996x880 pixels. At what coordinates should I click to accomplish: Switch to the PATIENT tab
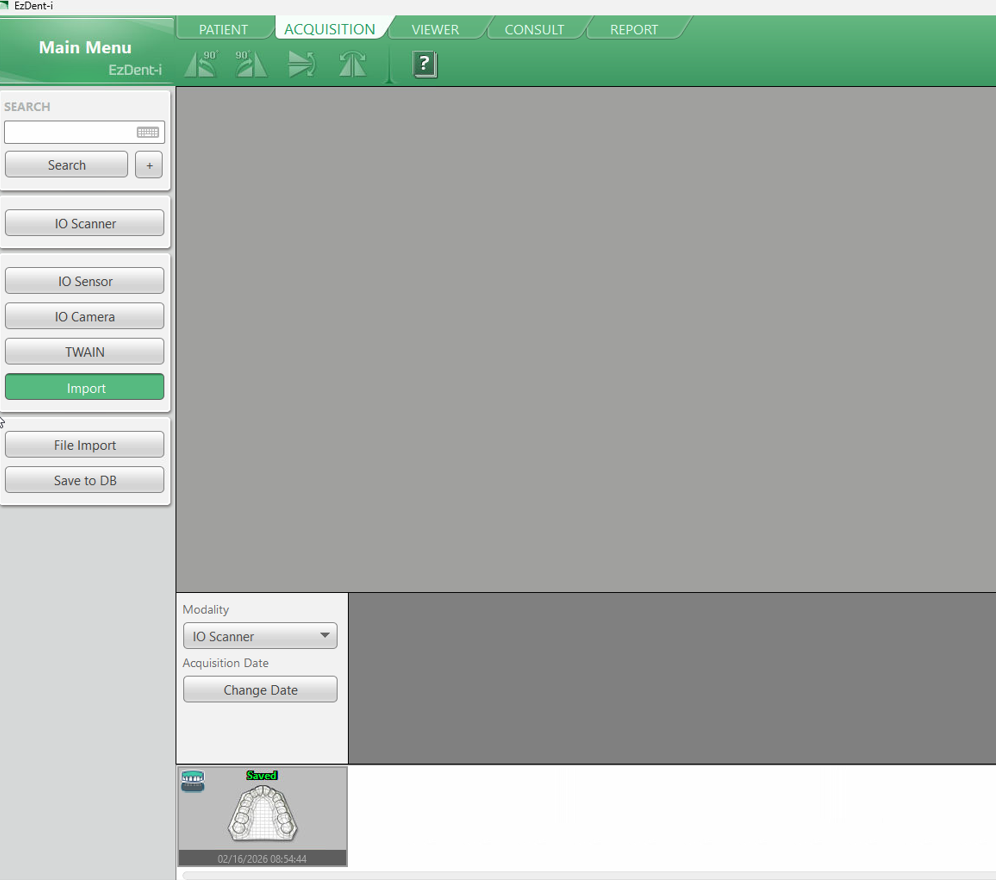[223, 29]
